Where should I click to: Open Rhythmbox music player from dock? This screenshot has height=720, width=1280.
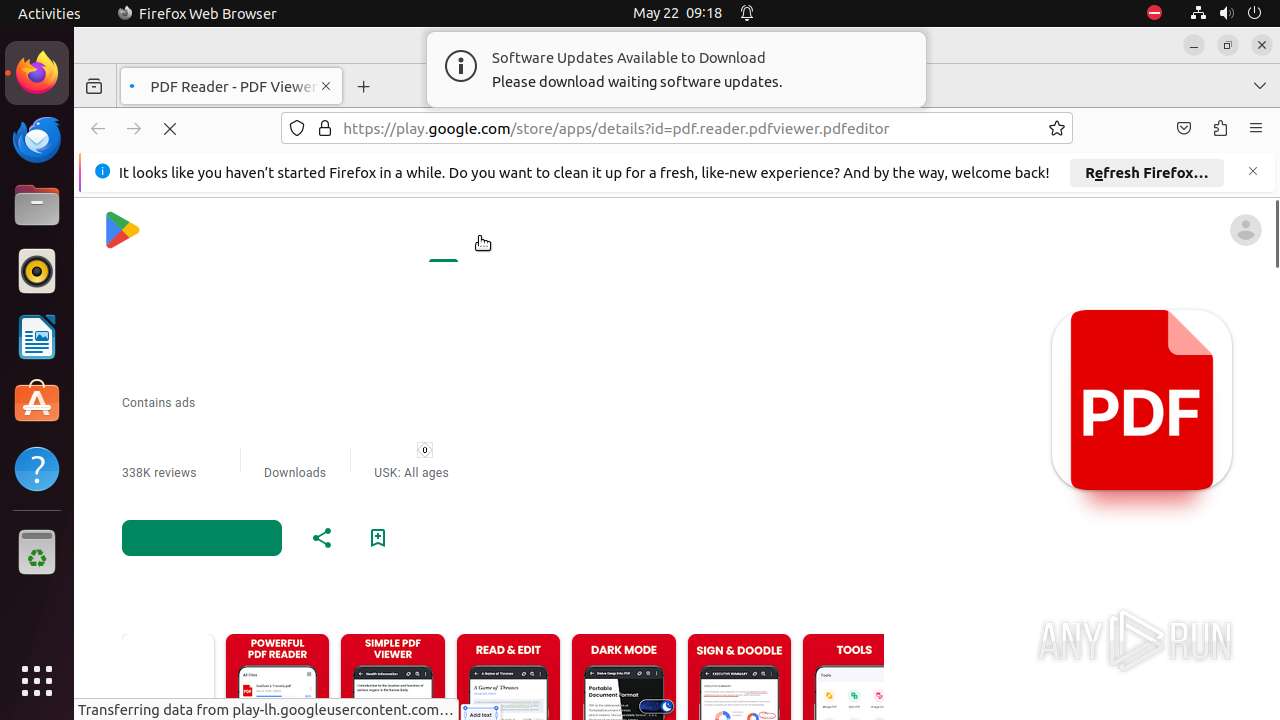click(37, 271)
